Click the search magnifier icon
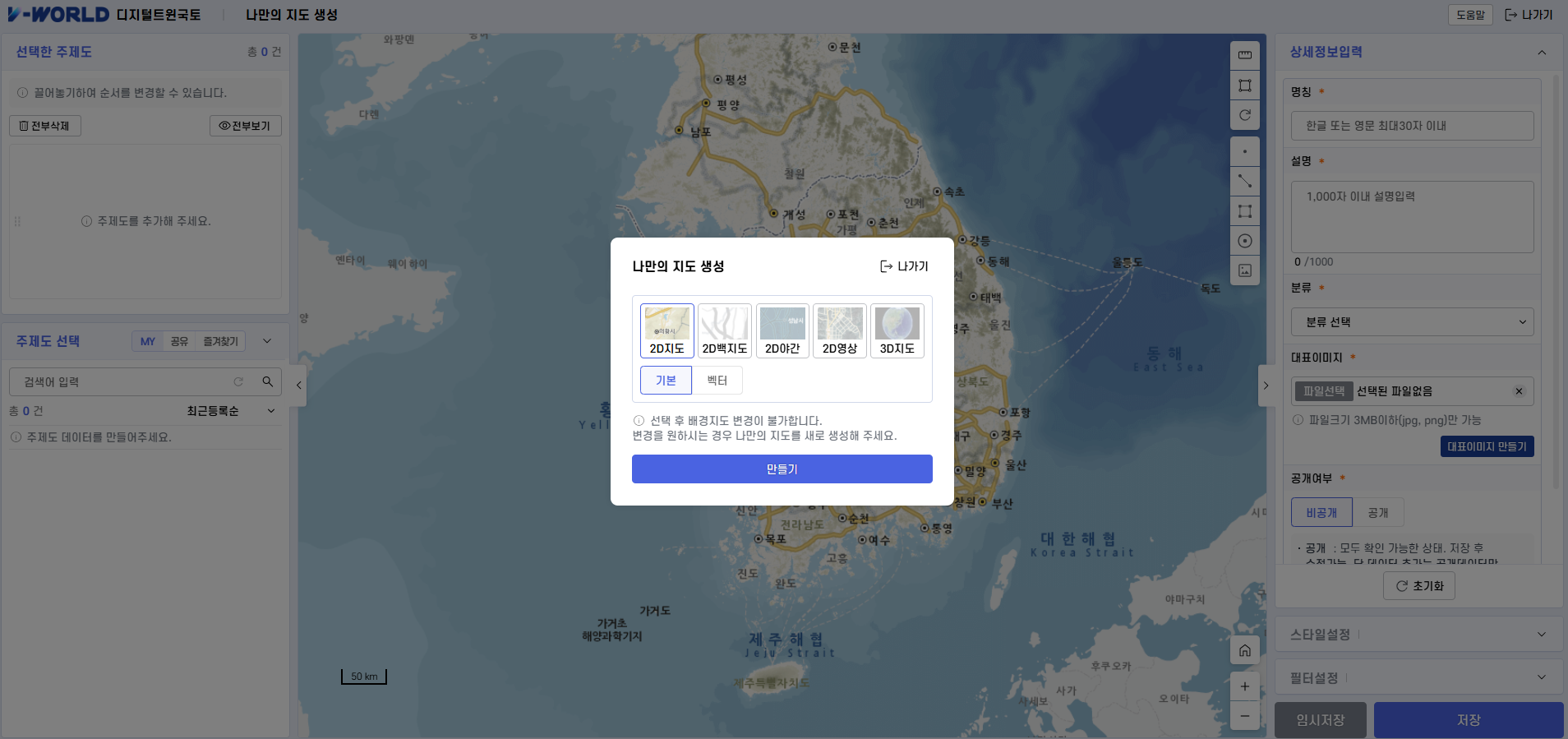1568x739 pixels. pyautogui.click(x=267, y=381)
